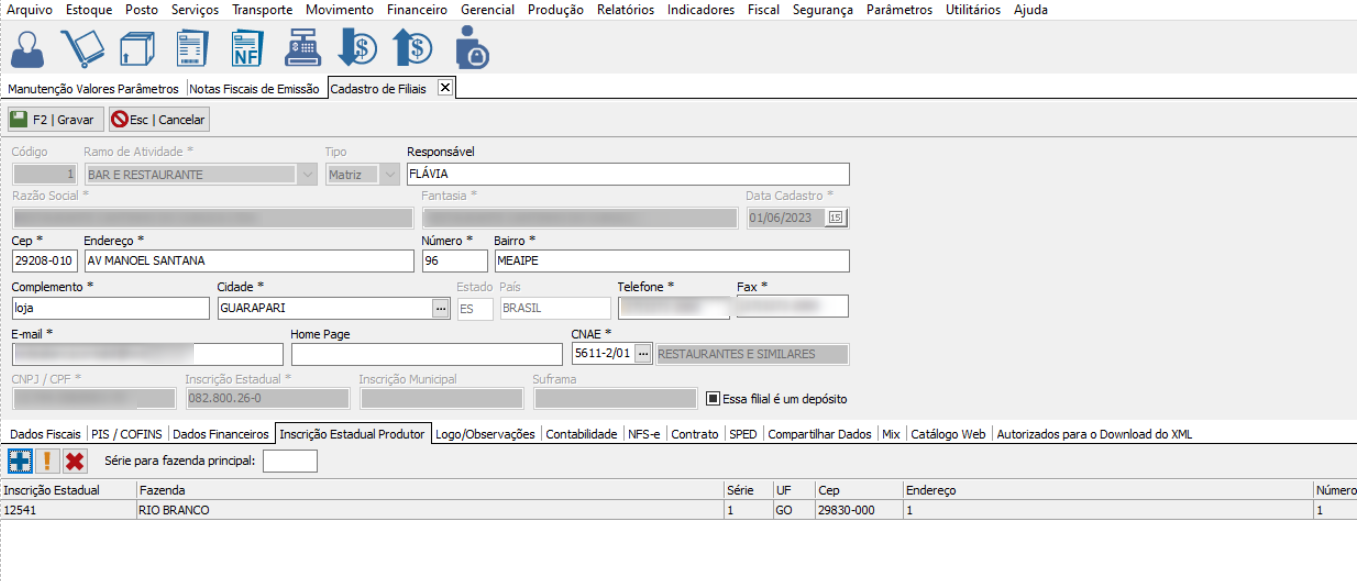
Task: Switch to the Dados Fiscais tab
Action: (44, 434)
